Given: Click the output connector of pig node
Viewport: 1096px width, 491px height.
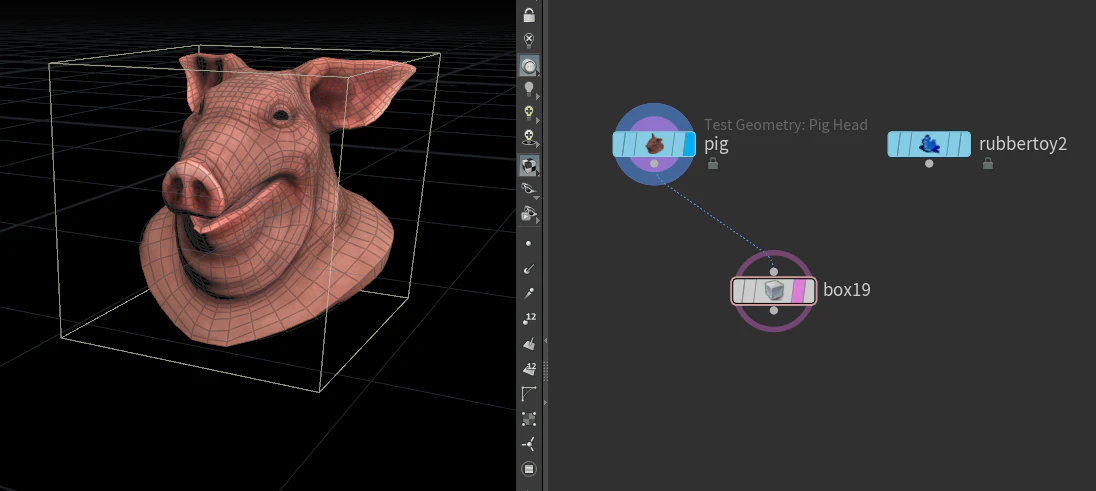Looking at the screenshot, I should (654, 164).
